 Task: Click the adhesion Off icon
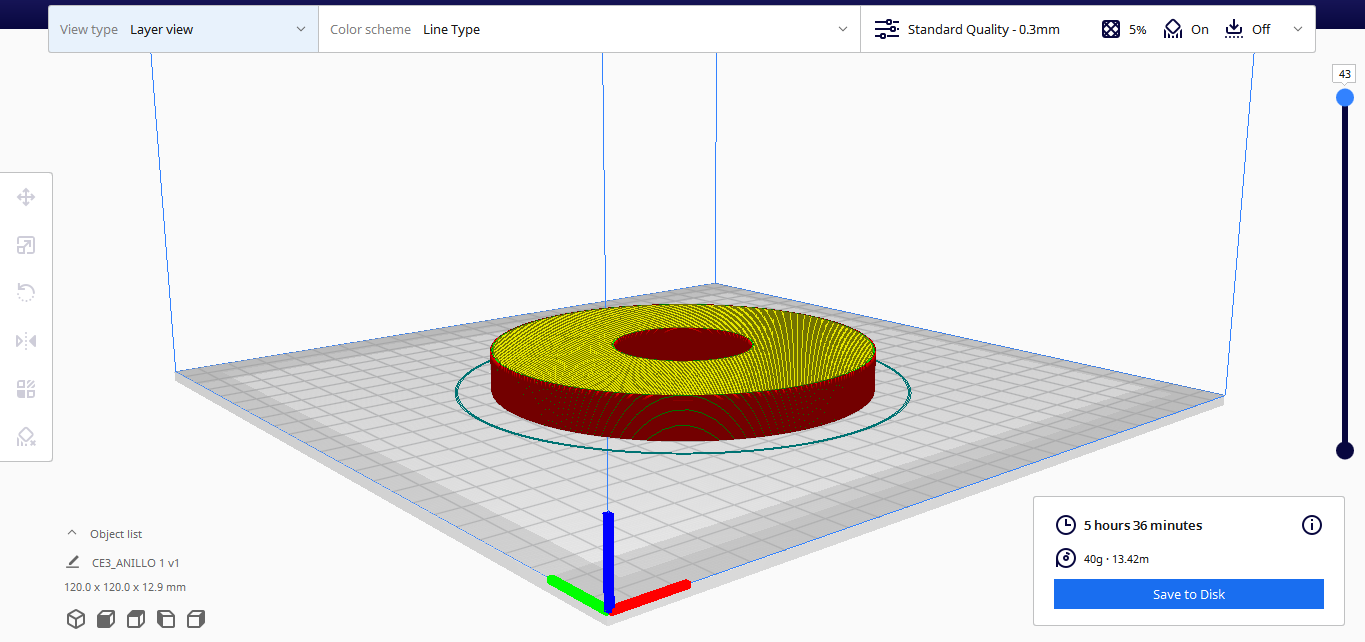(x=1234, y=29)
